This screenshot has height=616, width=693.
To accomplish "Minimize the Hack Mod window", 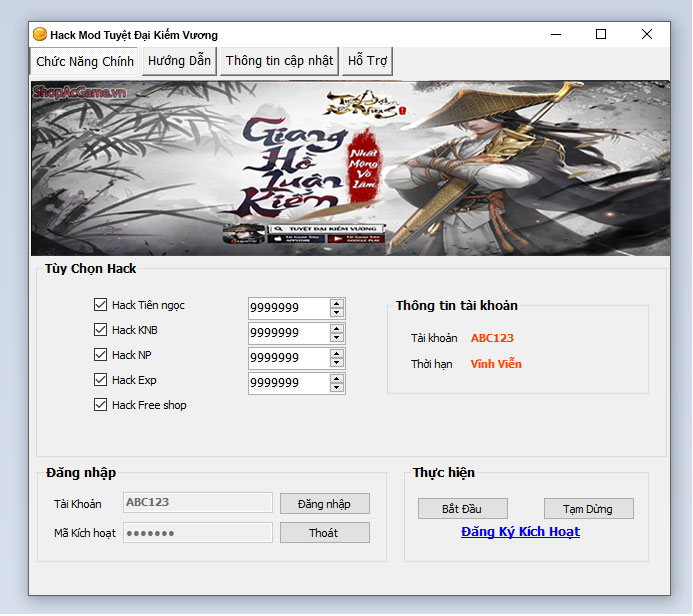I will click(x=556, y=34).
